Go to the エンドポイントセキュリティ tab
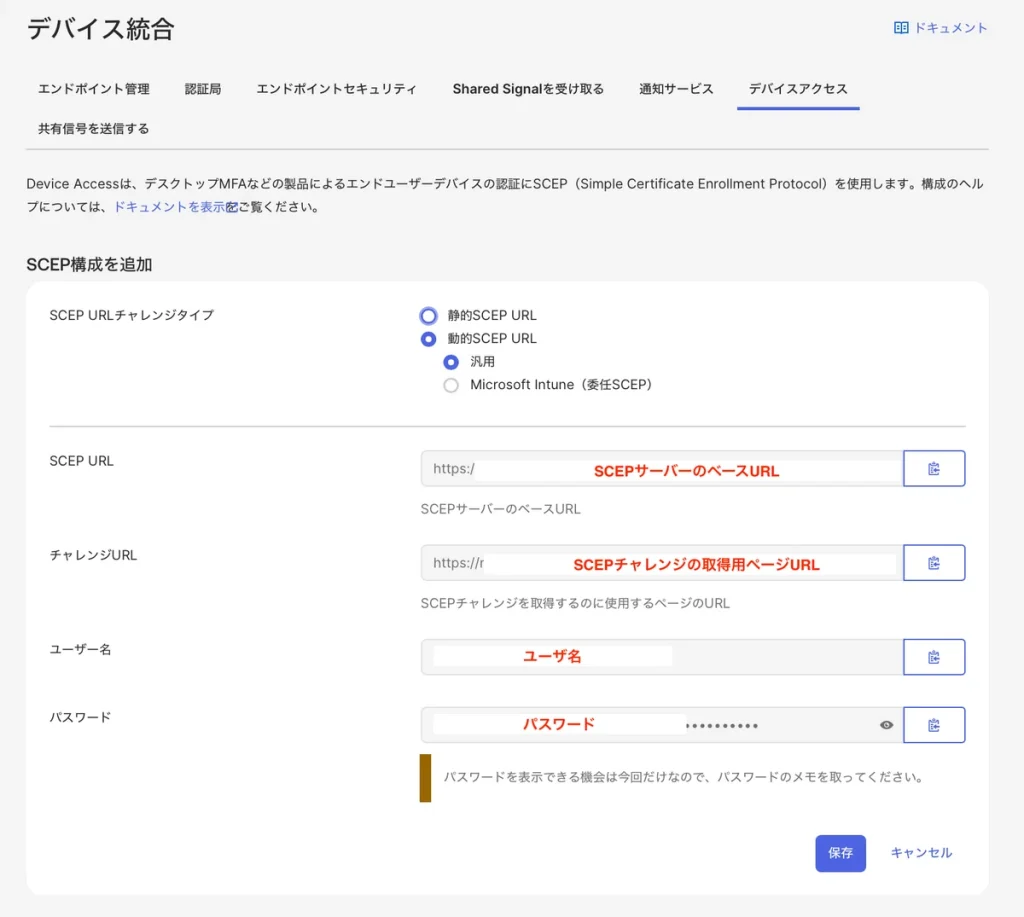The width and height of the screenshot is (1024, 917). click(336, 89)
